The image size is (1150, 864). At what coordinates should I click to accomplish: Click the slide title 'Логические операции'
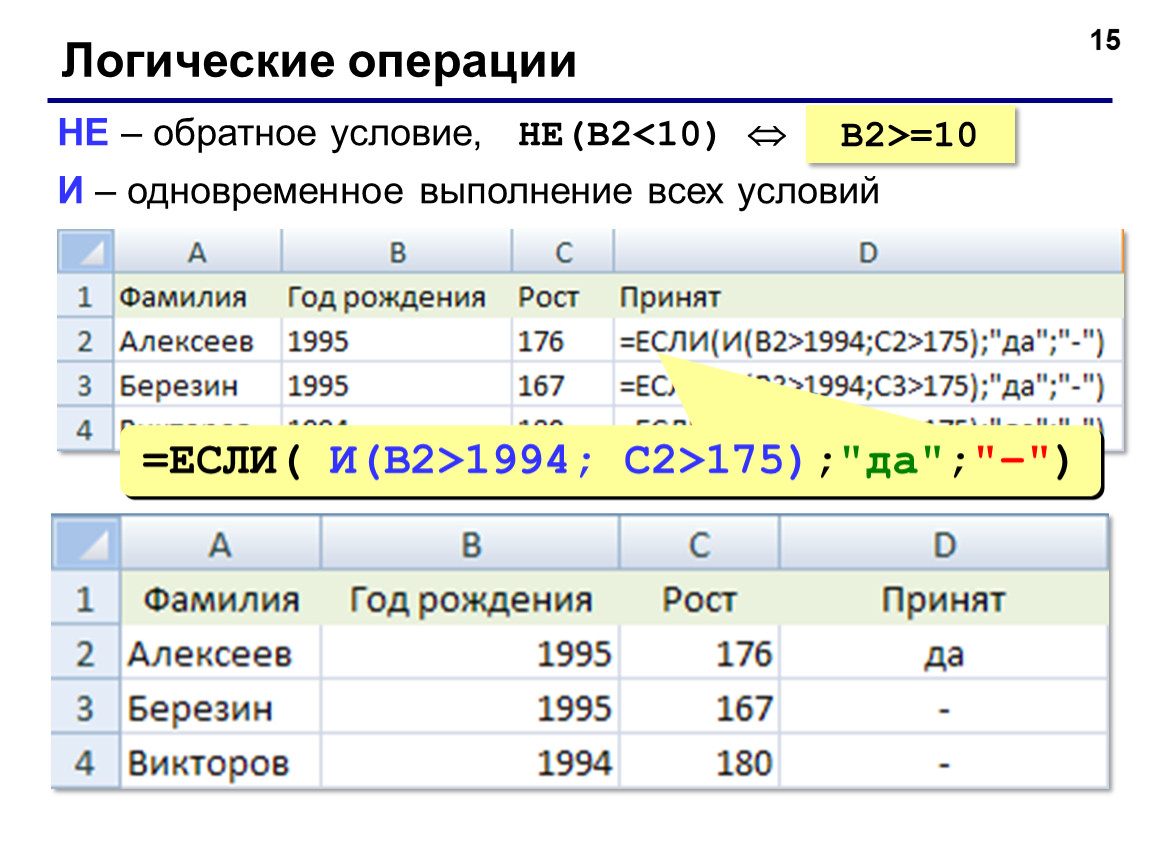[x=319, y=60]
